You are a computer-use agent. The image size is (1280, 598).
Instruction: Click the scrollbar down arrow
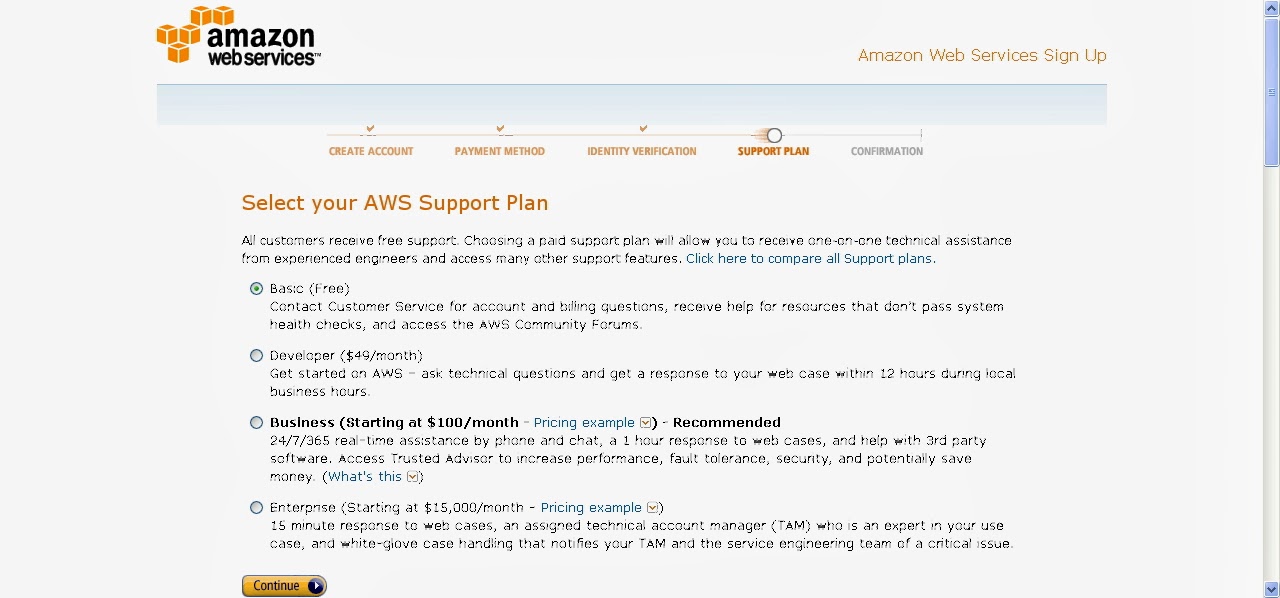(1271, 589)
